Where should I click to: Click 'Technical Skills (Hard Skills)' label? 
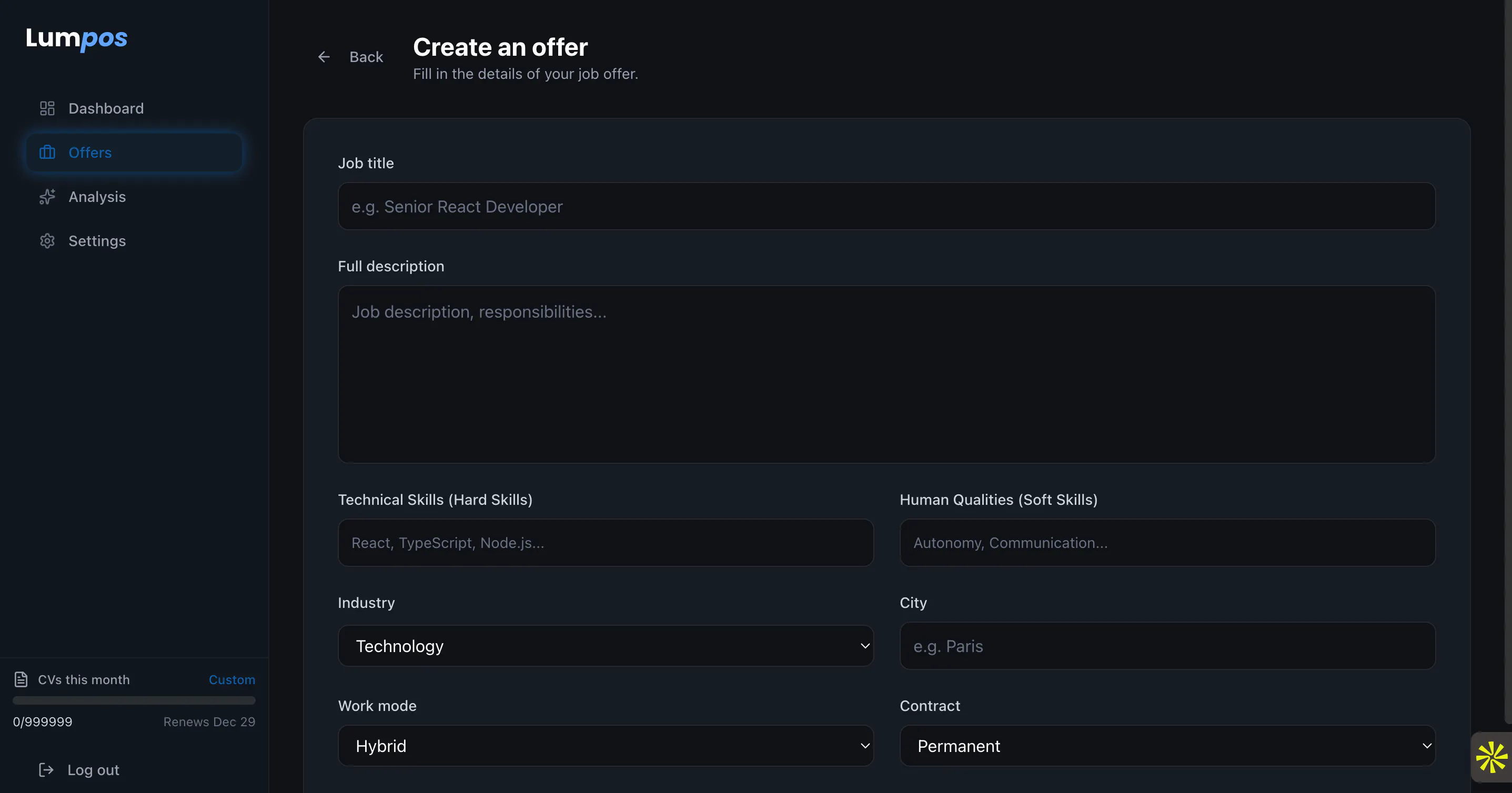[x=435, y=500]
